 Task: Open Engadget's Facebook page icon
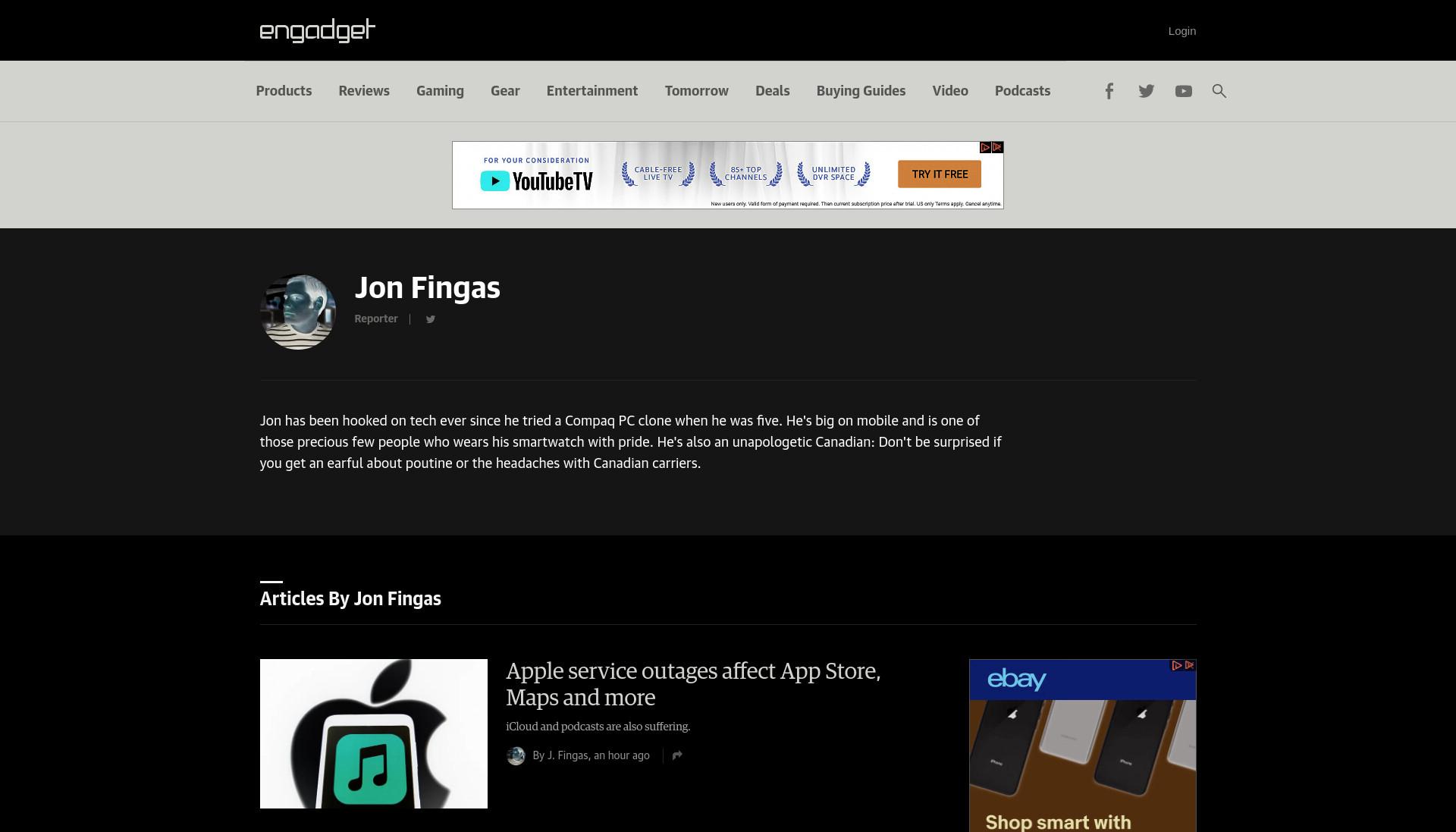[1109, 91]
